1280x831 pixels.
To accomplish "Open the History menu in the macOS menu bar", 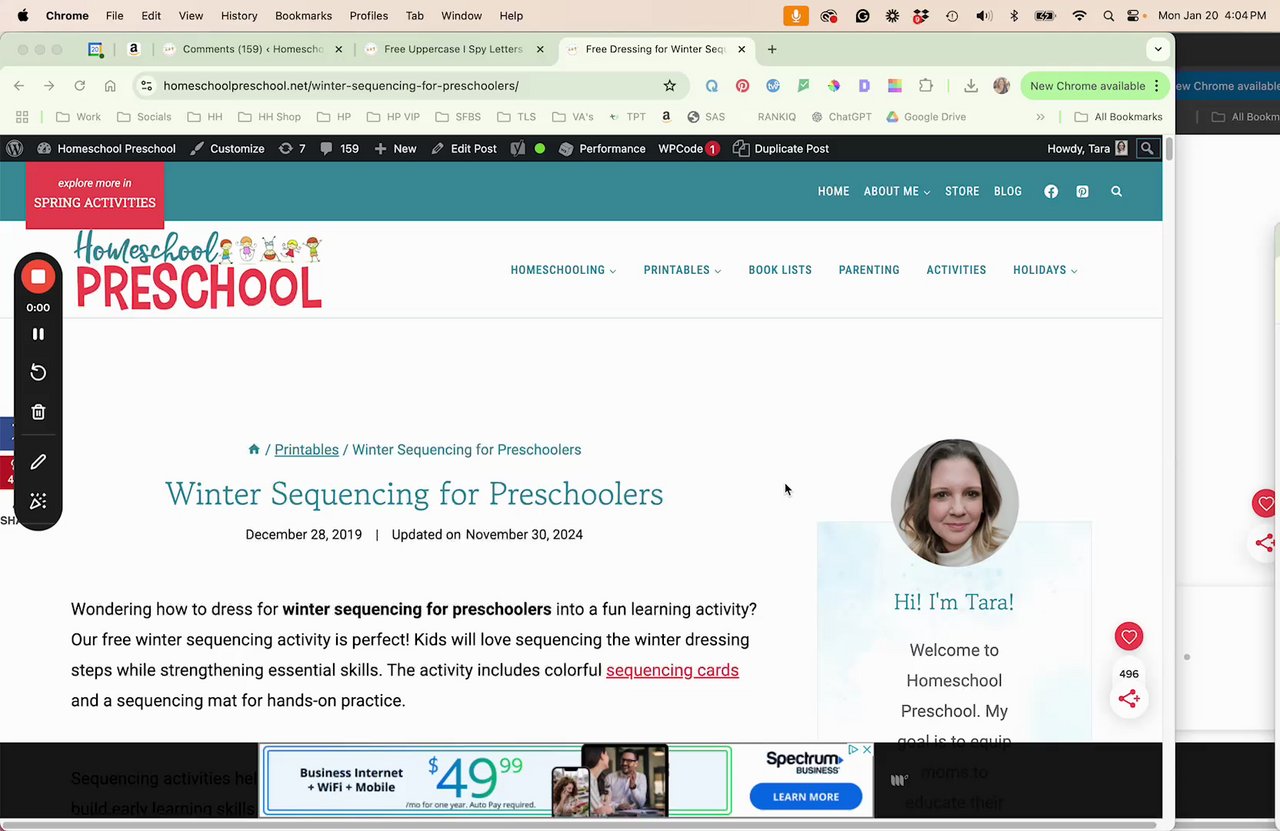I will tap(239, 16).
